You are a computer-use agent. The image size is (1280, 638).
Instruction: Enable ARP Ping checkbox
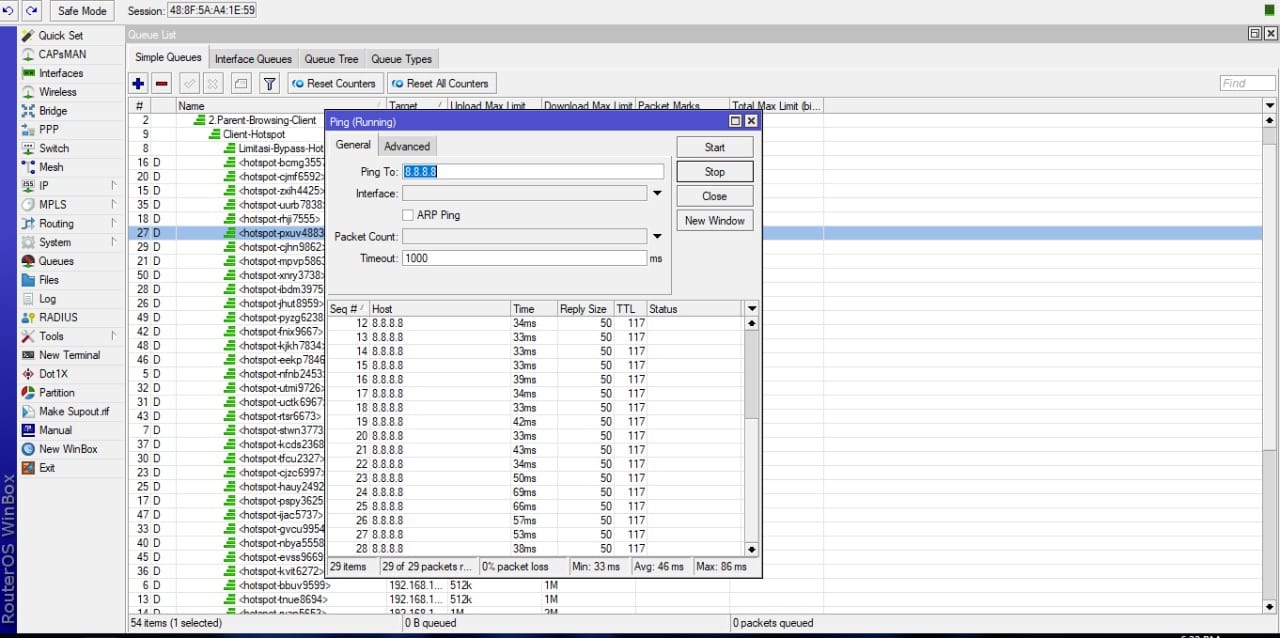coord(408,215)
